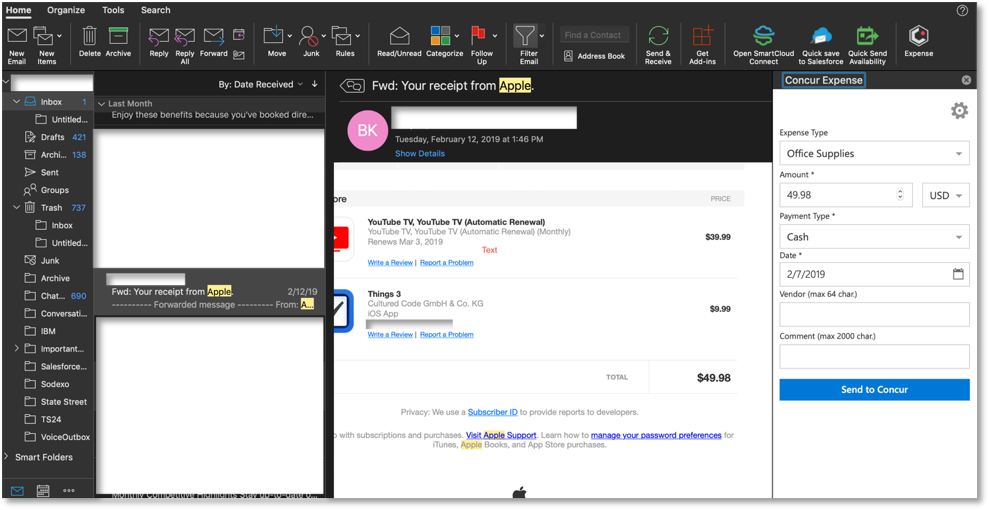This screenshot has width=989, height=510.
Task: Open the USD currency dropdown
Action: click(945, 195)
